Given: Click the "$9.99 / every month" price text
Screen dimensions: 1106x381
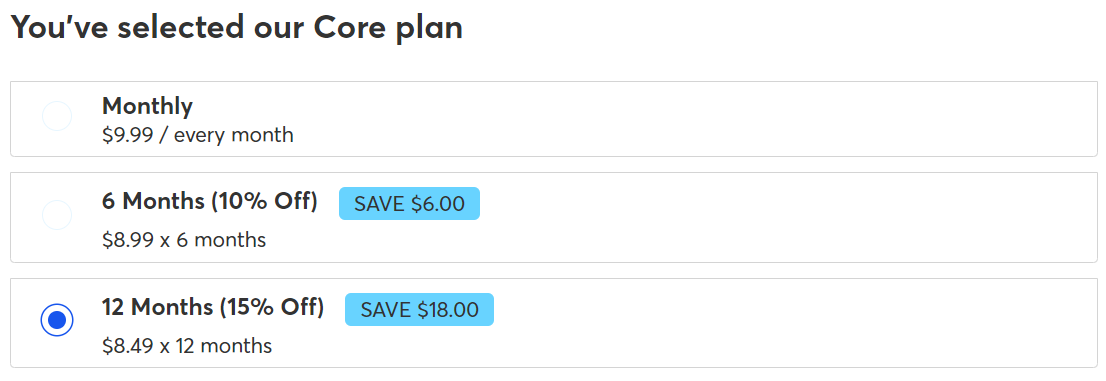Looking at the screenshot, I should click(x=198, y=135).
